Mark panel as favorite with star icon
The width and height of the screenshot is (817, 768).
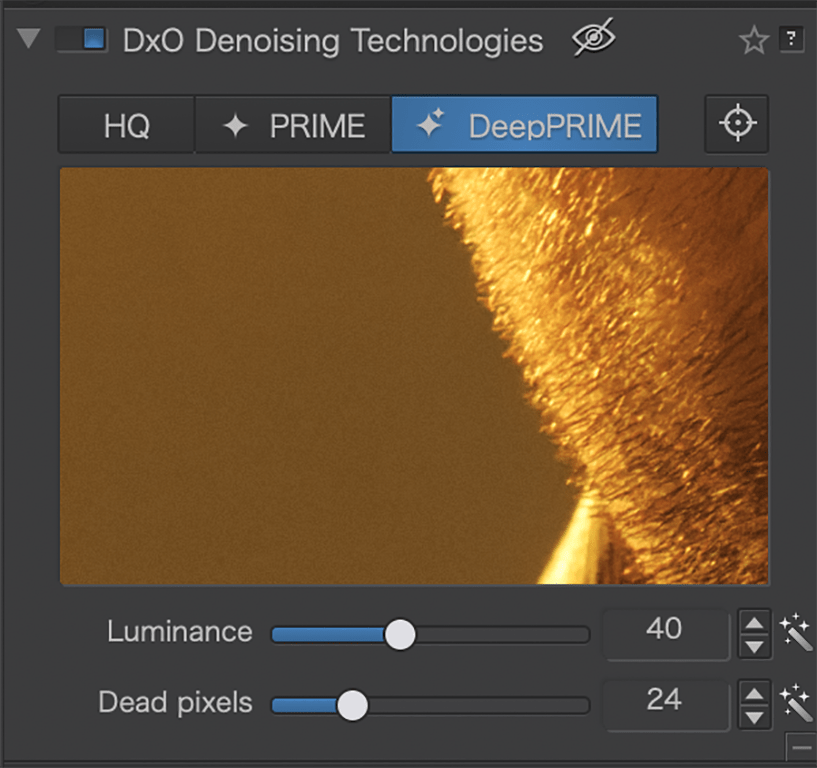[753, 40]
